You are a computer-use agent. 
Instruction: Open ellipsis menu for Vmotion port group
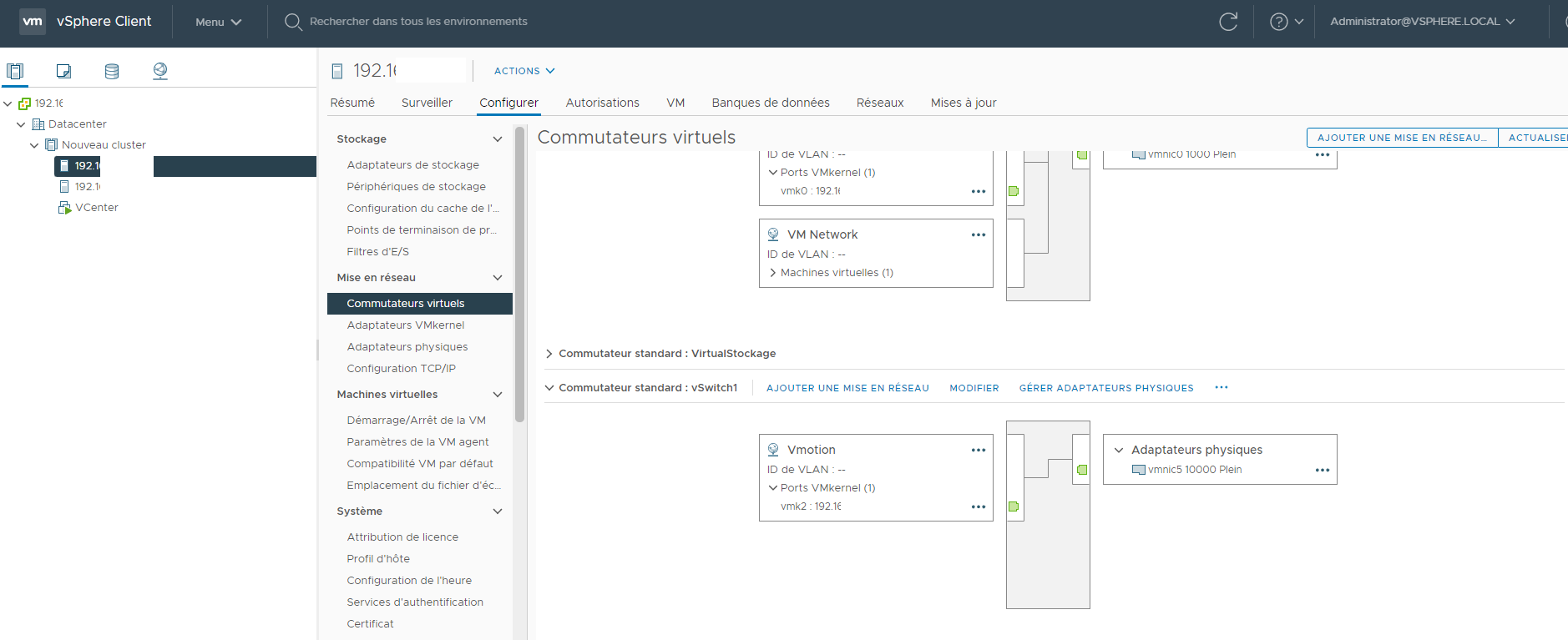tap(979, 451)
